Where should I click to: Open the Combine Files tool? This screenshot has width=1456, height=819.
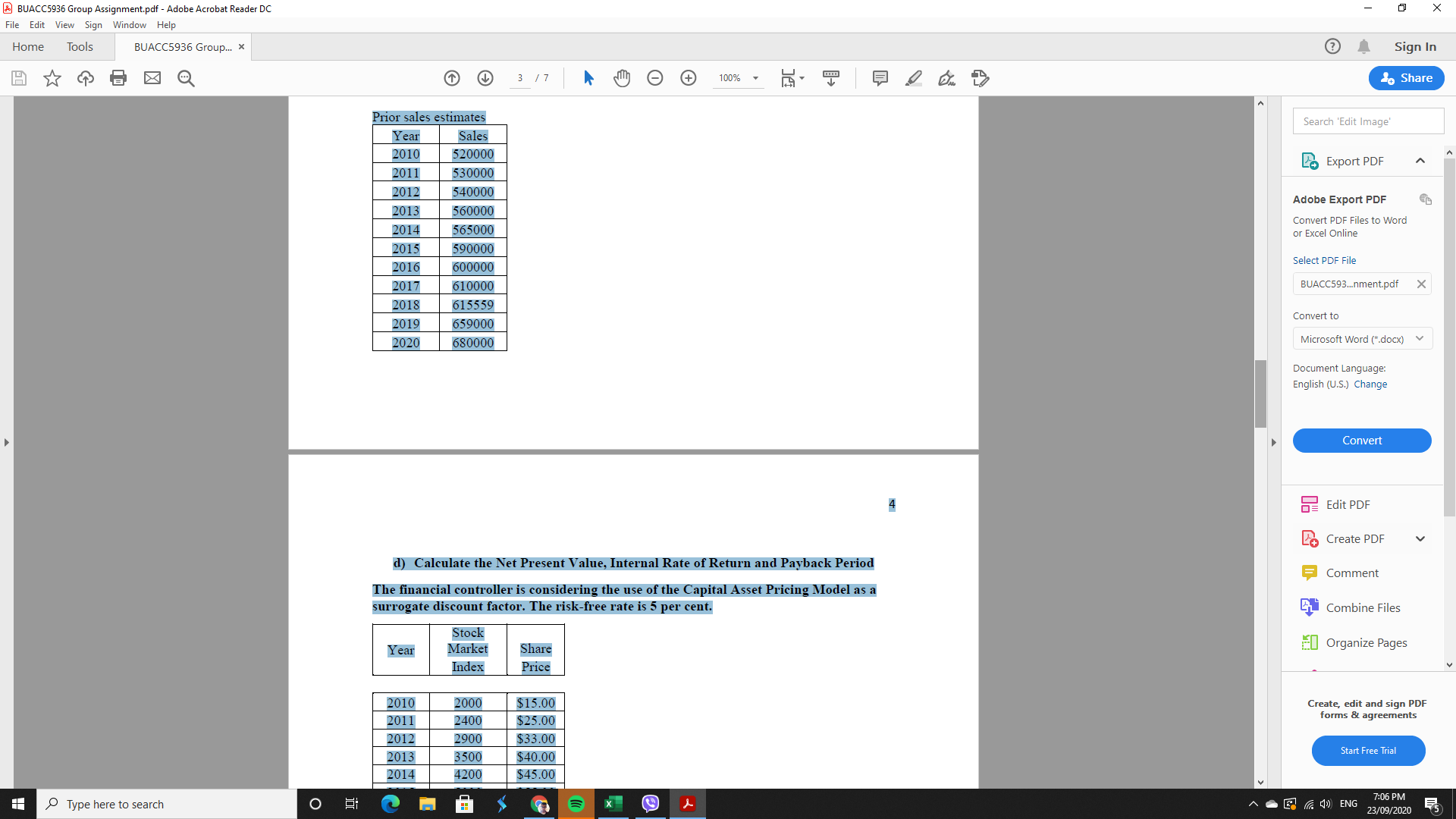pyautogui.click(x=1362, y=607)
